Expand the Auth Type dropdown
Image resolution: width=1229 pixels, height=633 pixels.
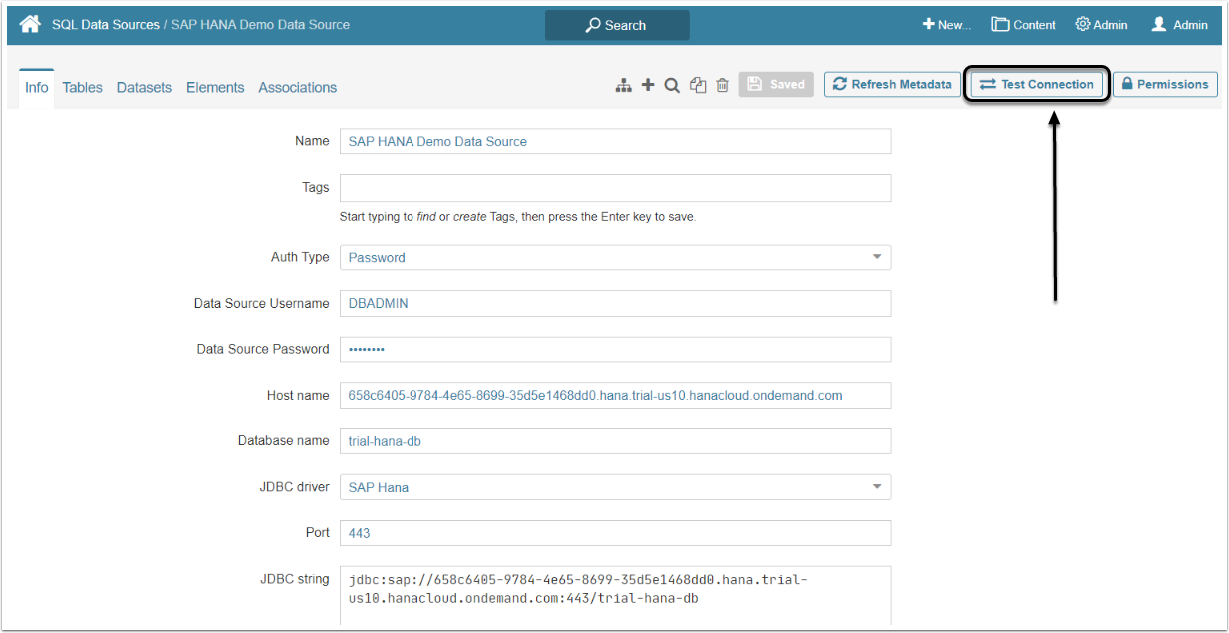coord(615,258)
